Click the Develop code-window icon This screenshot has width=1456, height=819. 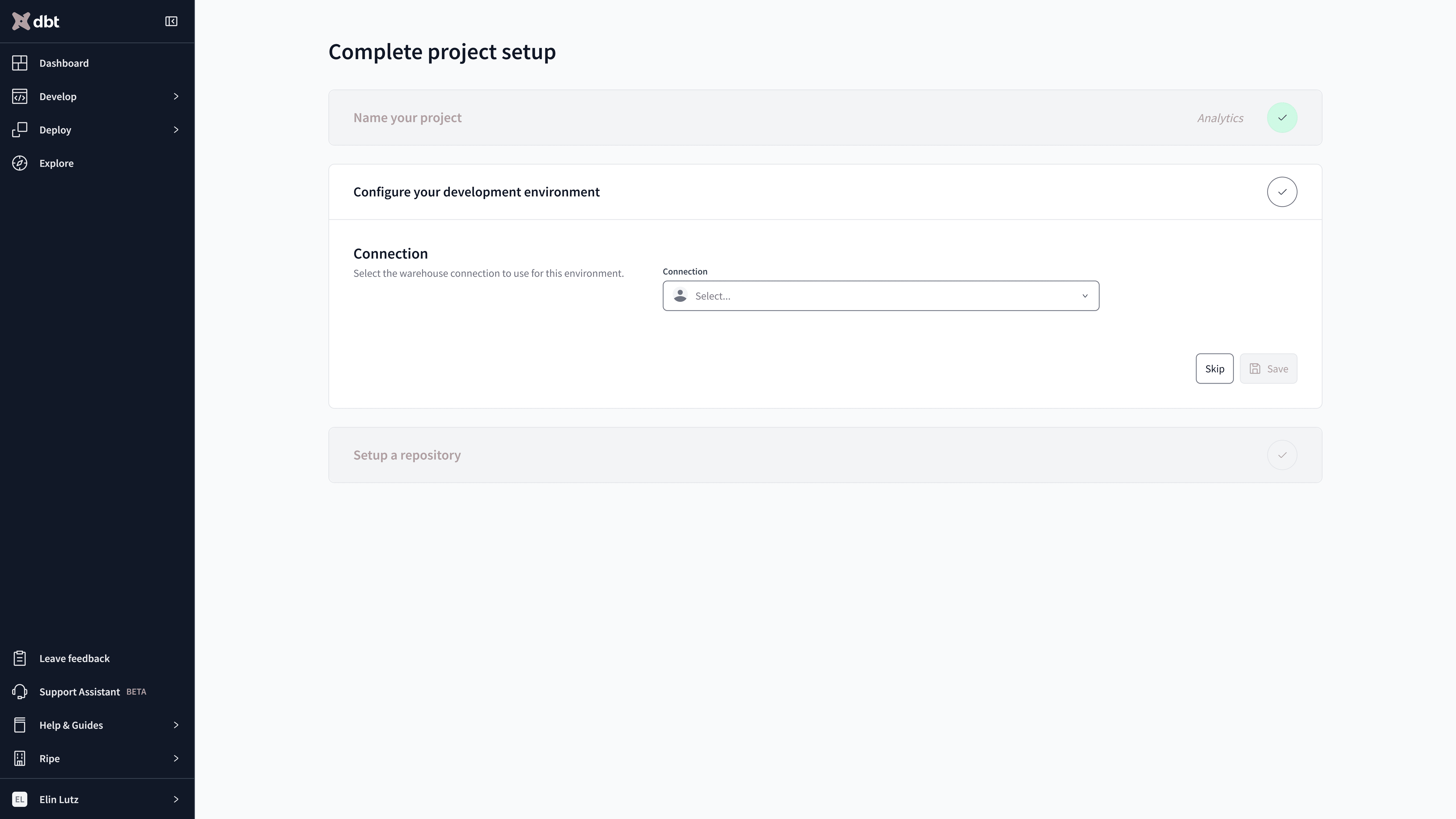click(20, 96)
